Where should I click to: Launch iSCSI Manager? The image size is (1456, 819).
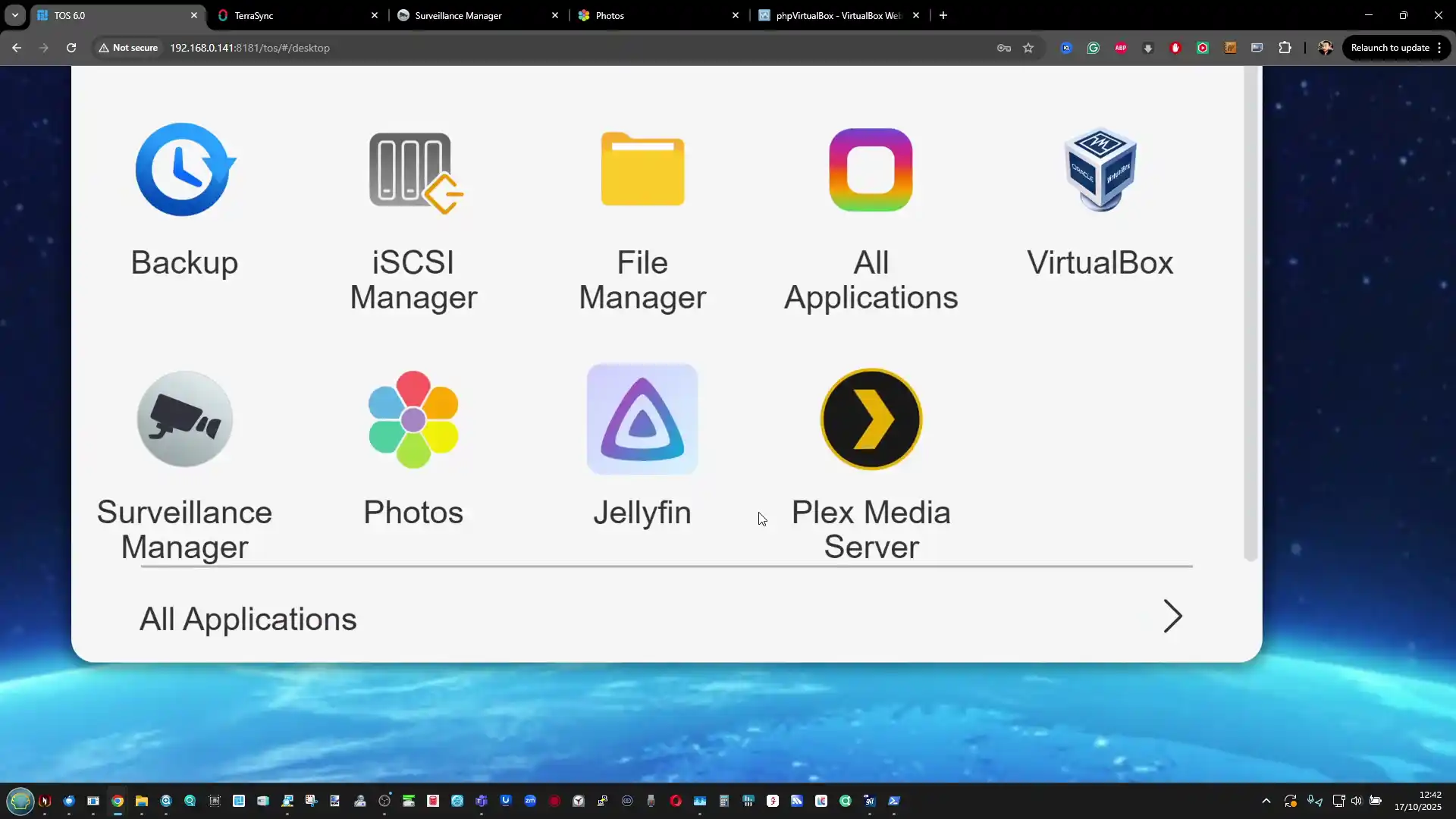point(413,171)
